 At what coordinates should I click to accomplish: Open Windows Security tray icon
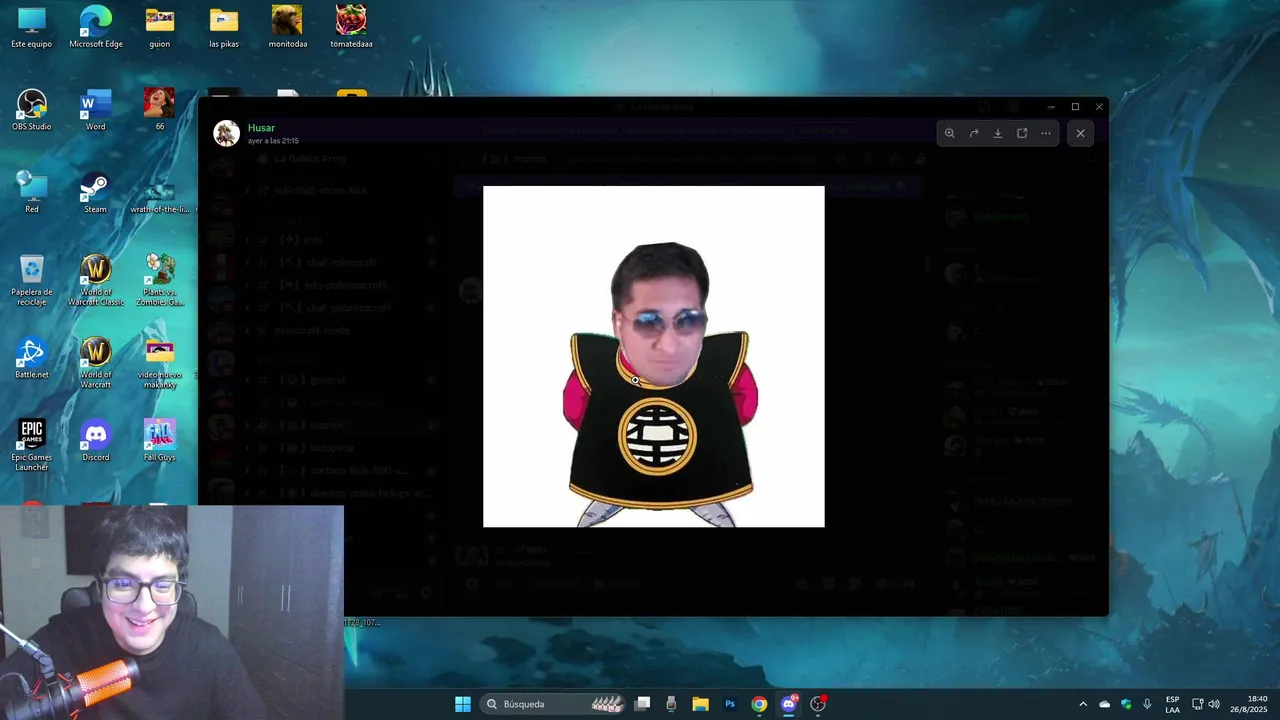coord(1126,704)
